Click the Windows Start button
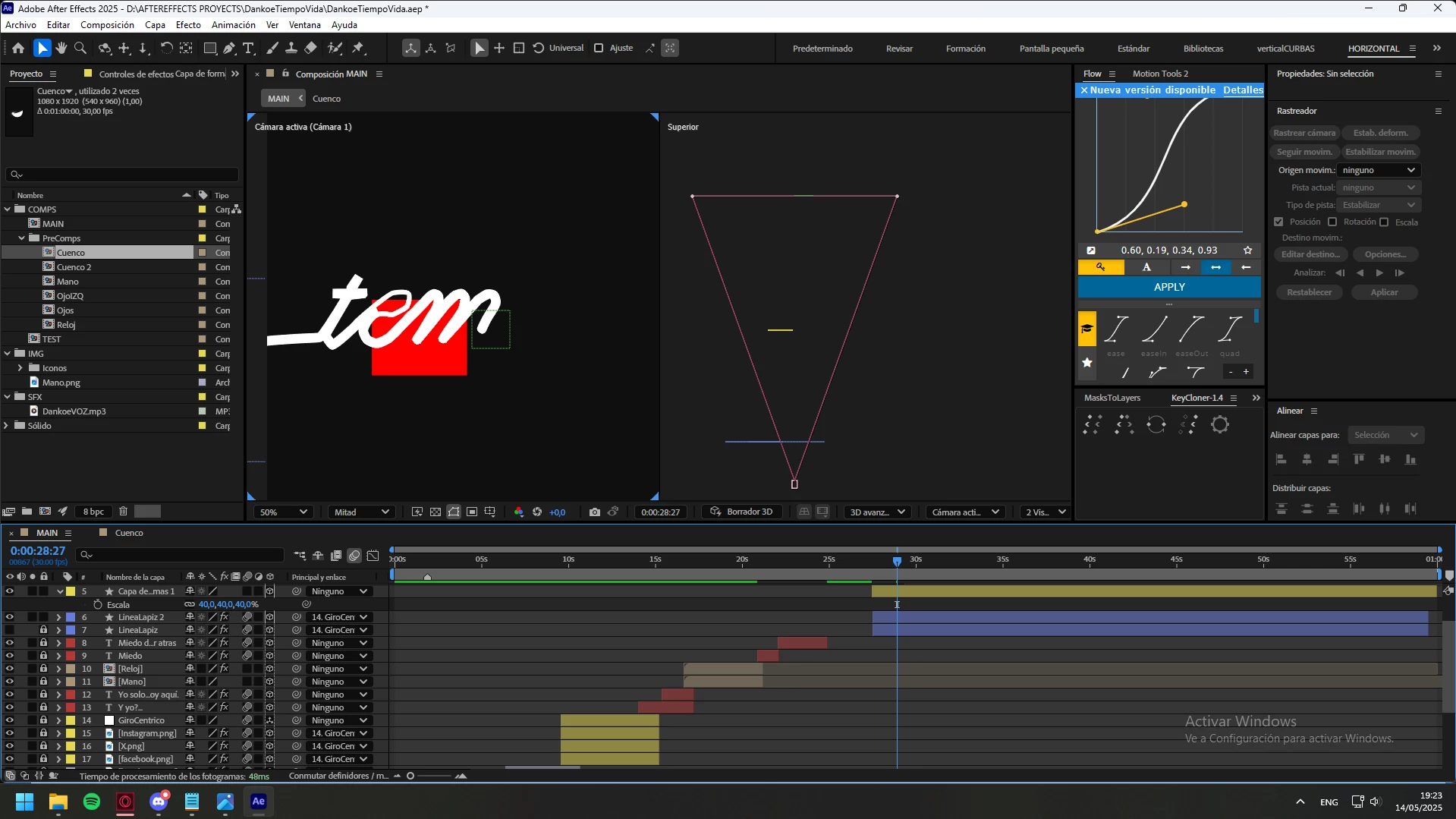Image resolution: width=1456 pixels, height=819 pixels. (x=24, y=802)
